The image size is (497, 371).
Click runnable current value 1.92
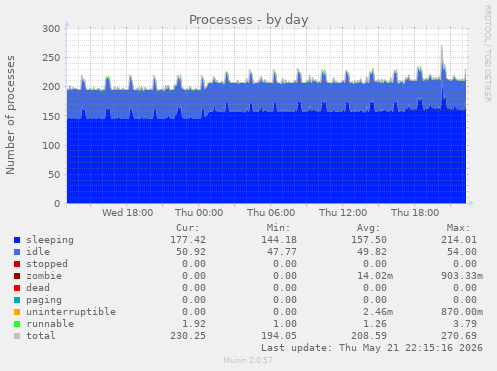tap(194, 324)
